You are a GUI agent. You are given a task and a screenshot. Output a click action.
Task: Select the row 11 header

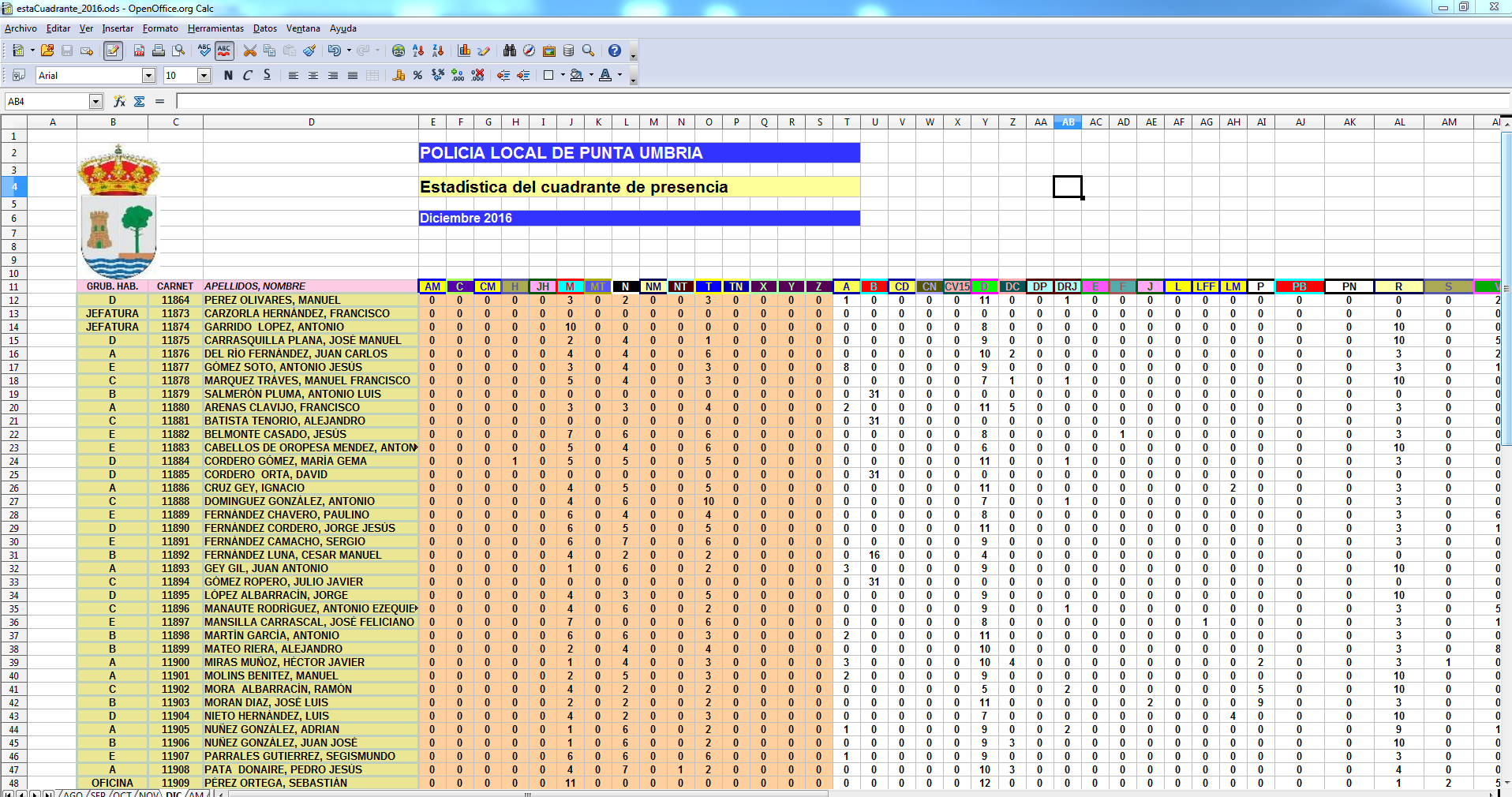tap(13, 286)
